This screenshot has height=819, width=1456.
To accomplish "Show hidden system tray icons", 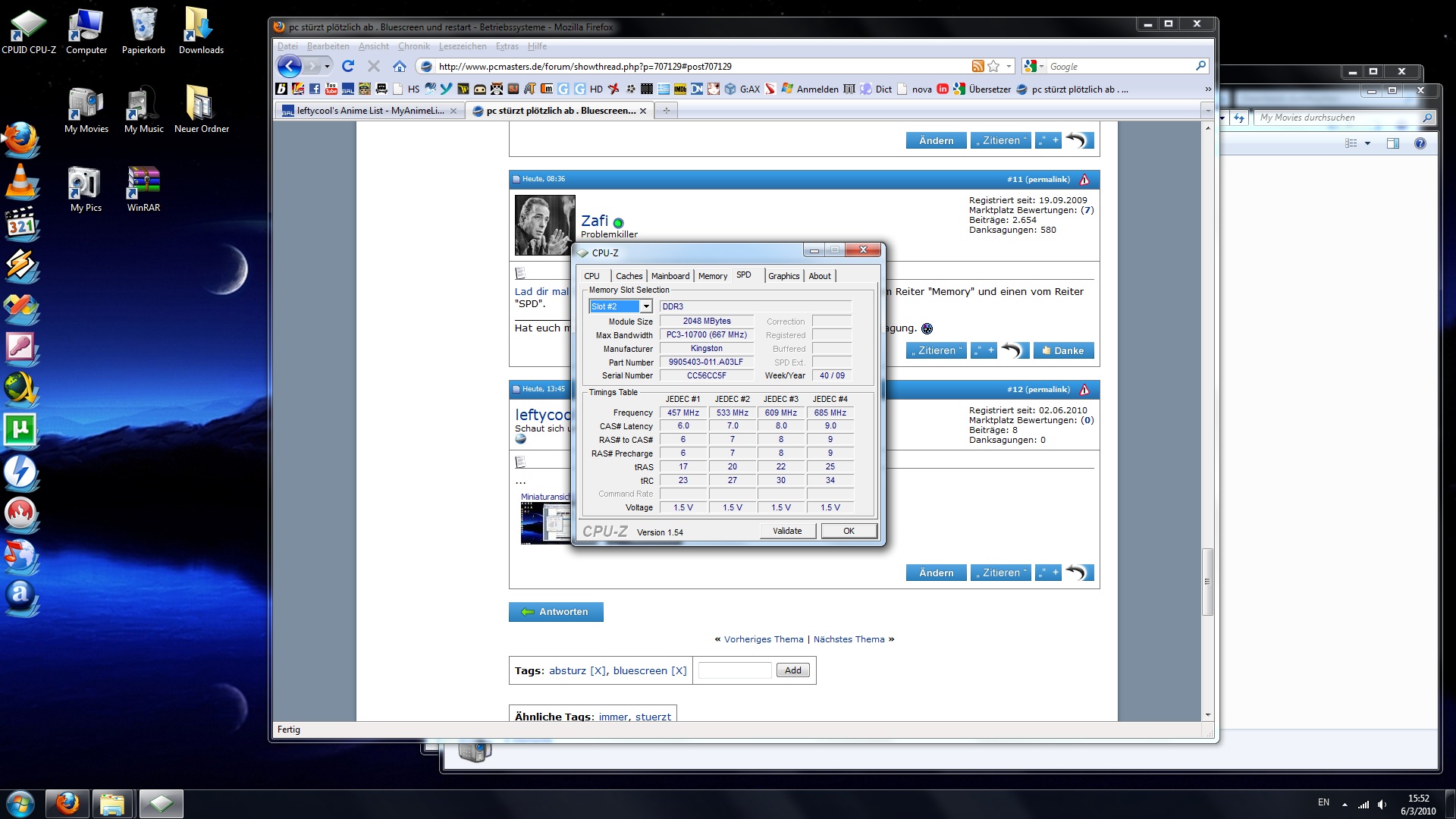I will (1345, 804).
